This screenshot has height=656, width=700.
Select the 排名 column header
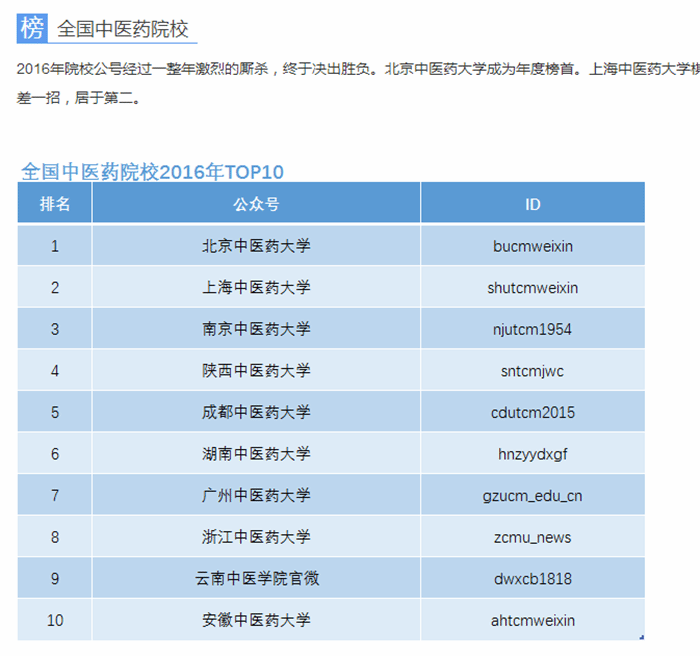point(55,204)
